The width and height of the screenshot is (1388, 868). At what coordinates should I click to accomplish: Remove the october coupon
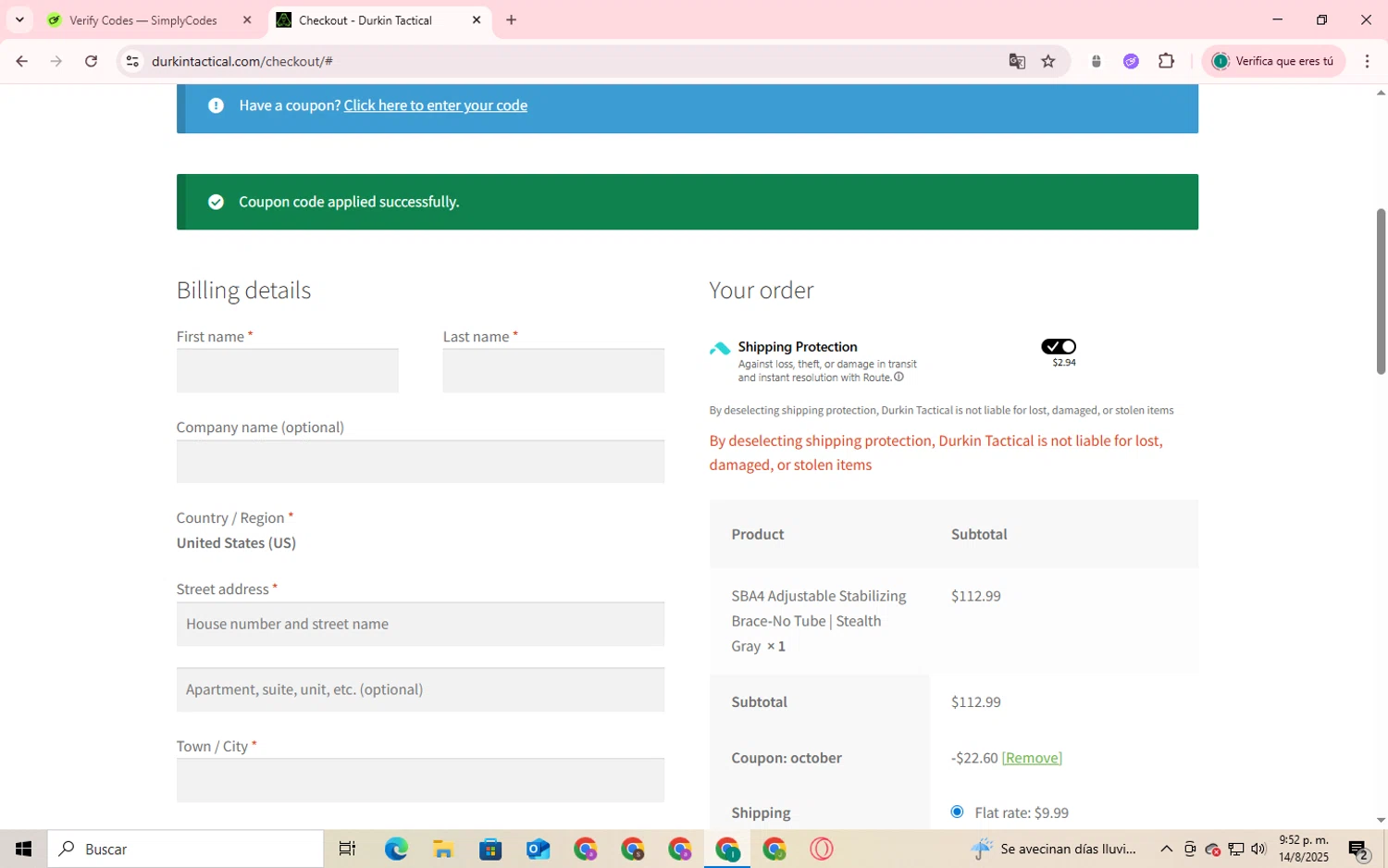point(1032,758)
